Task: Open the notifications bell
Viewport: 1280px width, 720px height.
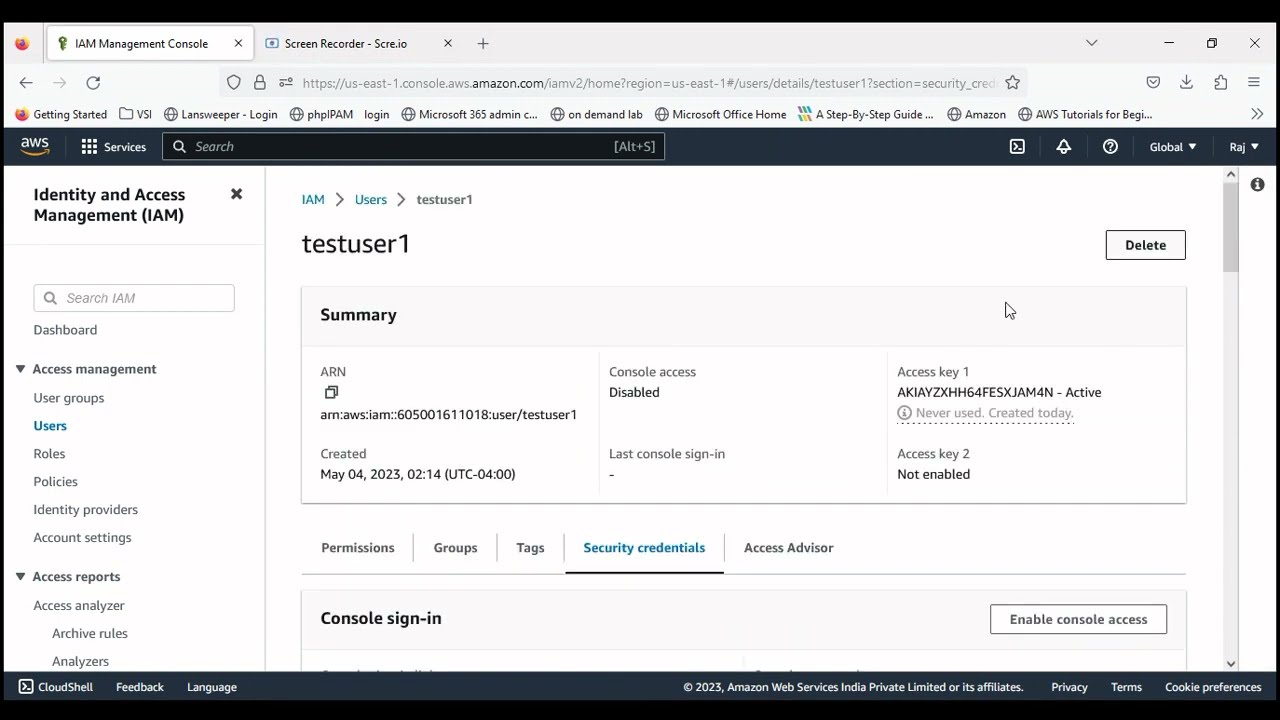Action: coord(1064,147)
